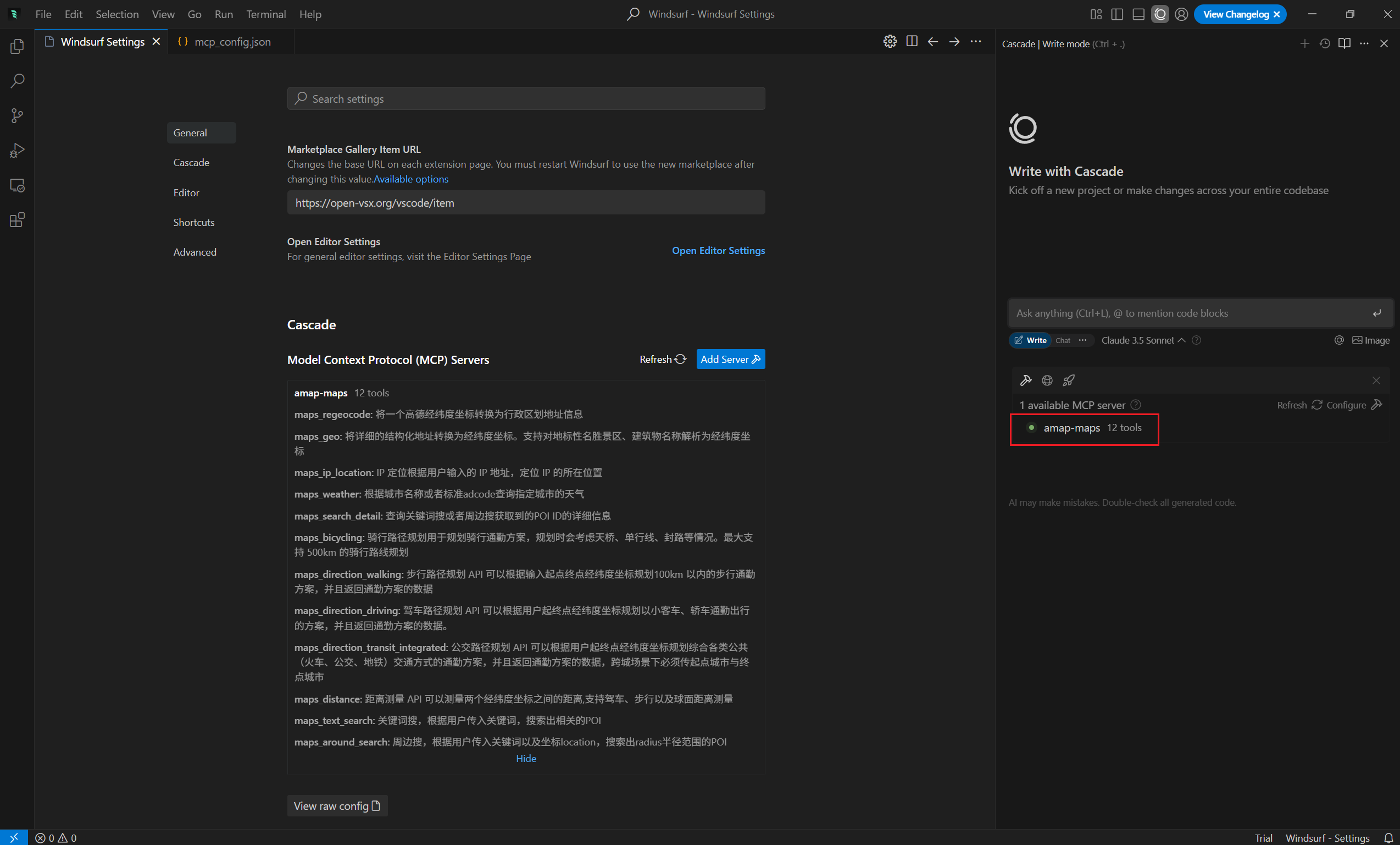Click the Search settings input field
This screenshot has width=1400, height=845.
[526, 99]
